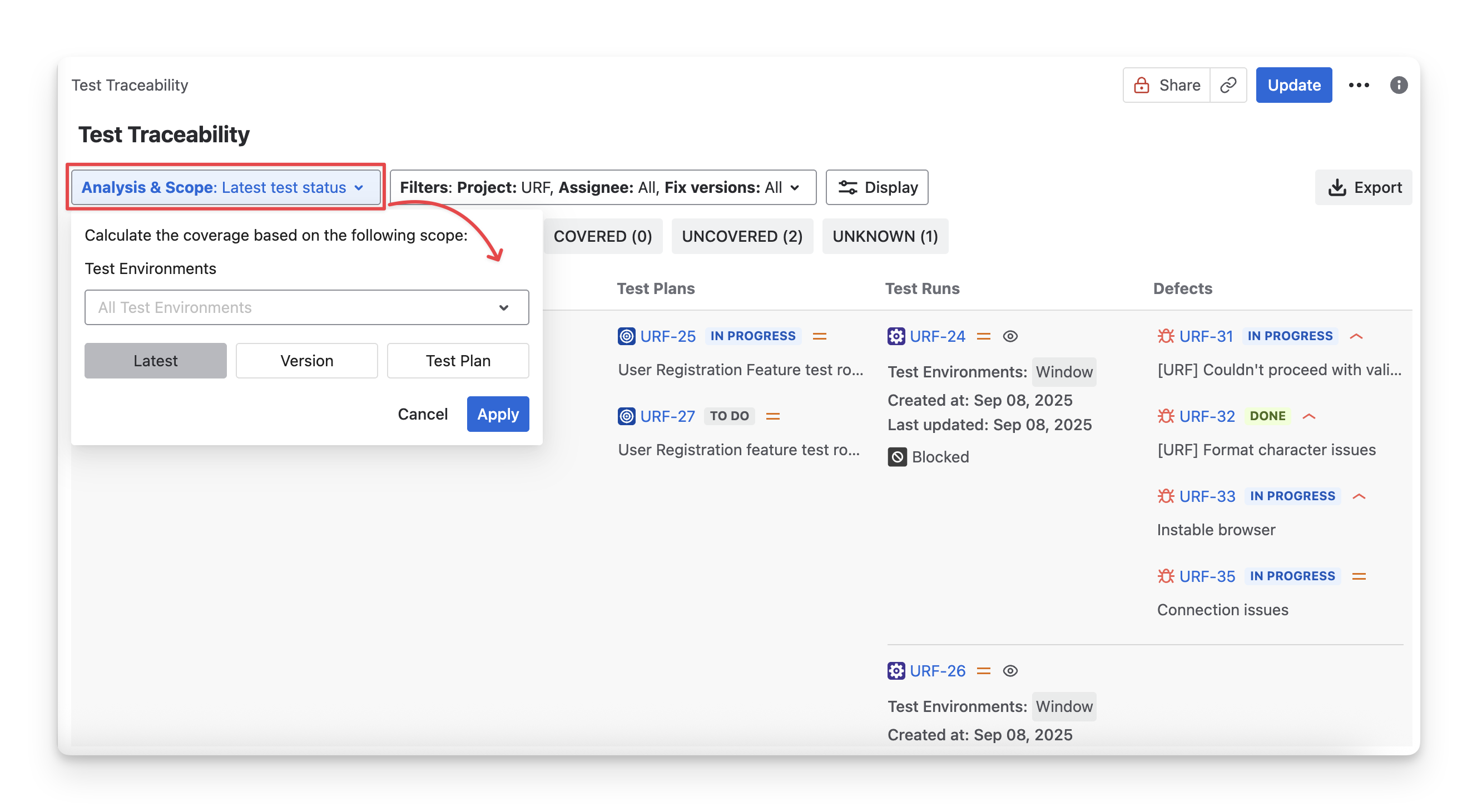This screenshot has height=812, width=1477.
Task: Switch to the UNKNOWN (1) tab
Action: click(885, 236)
